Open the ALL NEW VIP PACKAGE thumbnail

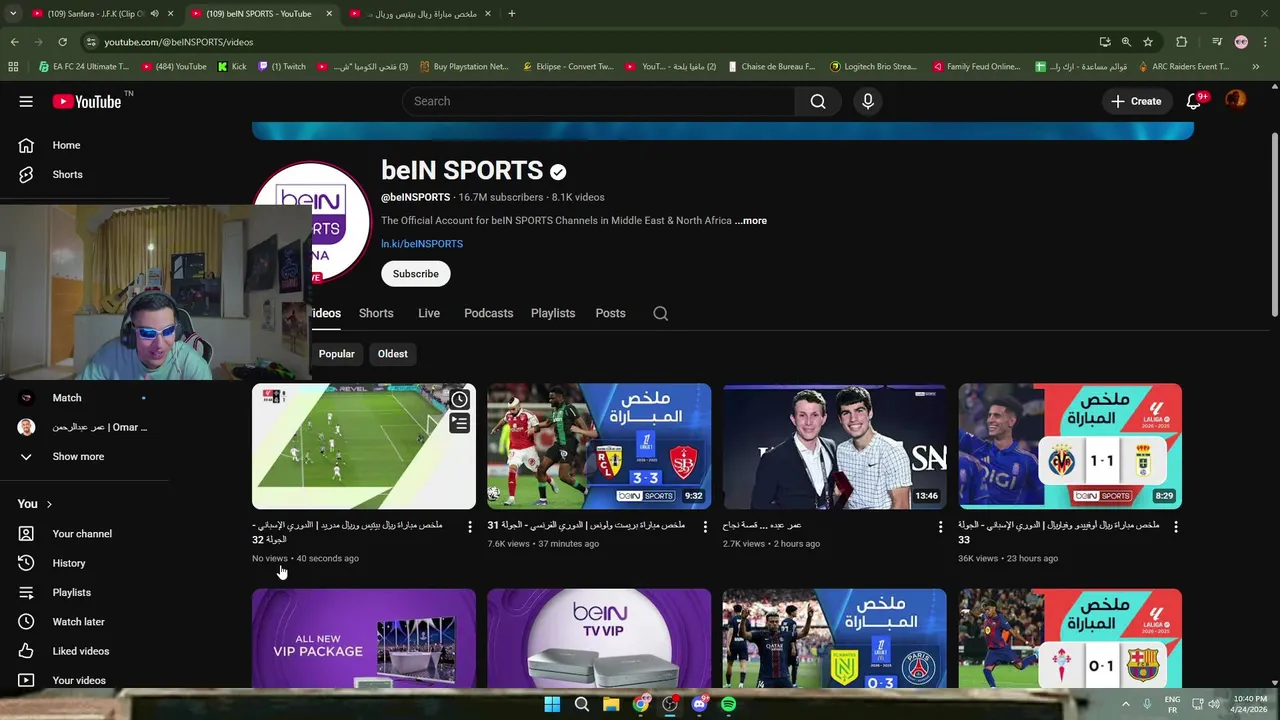364,638
